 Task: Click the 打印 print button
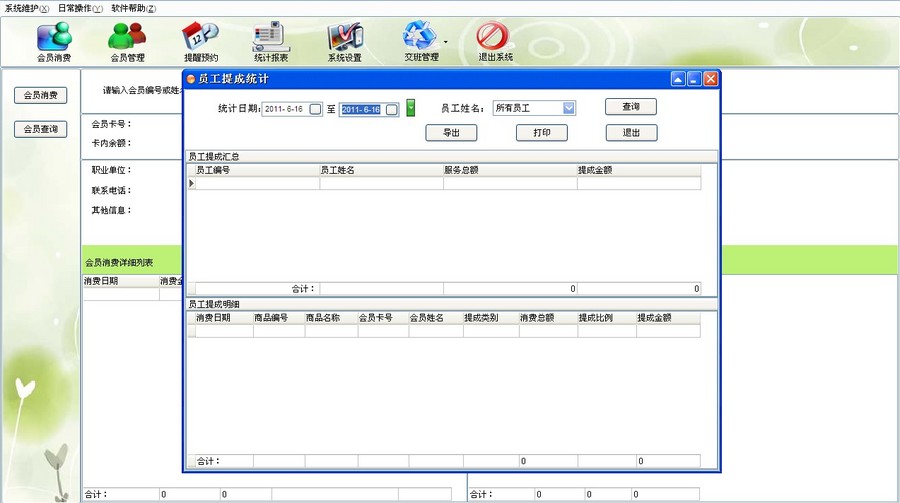(541, 132)
